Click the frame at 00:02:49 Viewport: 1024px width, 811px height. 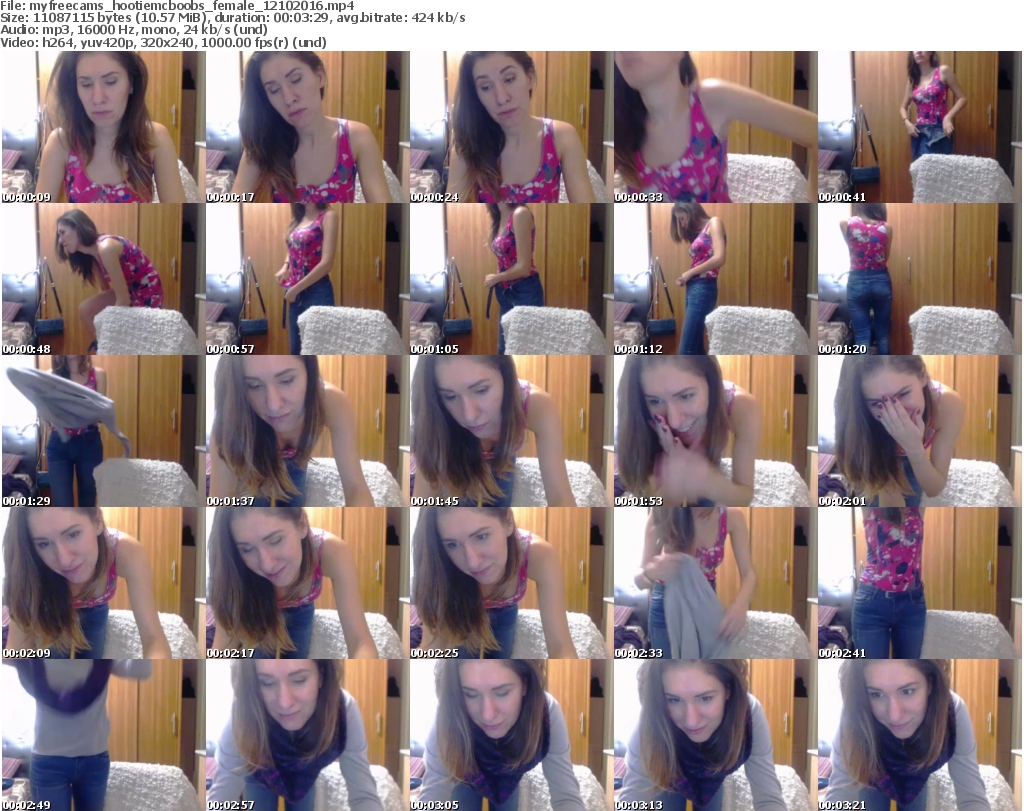(103, 735)
